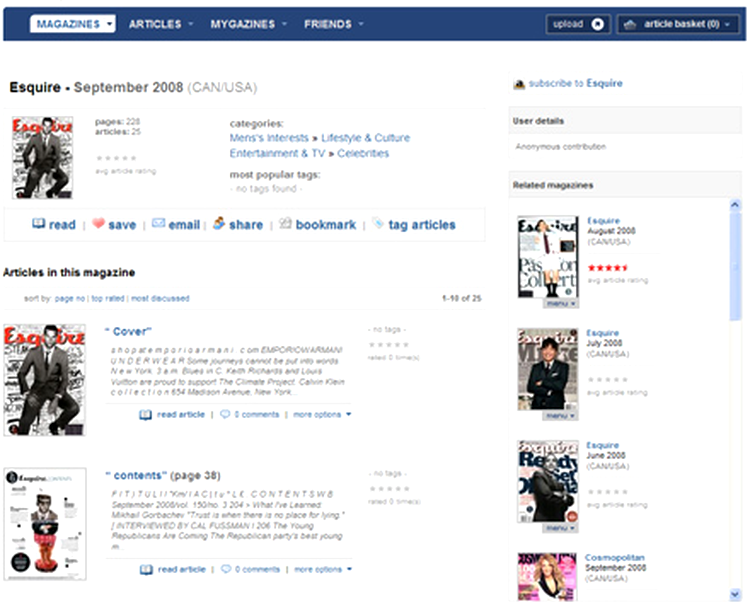Open the ARTICLES menu
750x607 pixels.
point(161,24)
